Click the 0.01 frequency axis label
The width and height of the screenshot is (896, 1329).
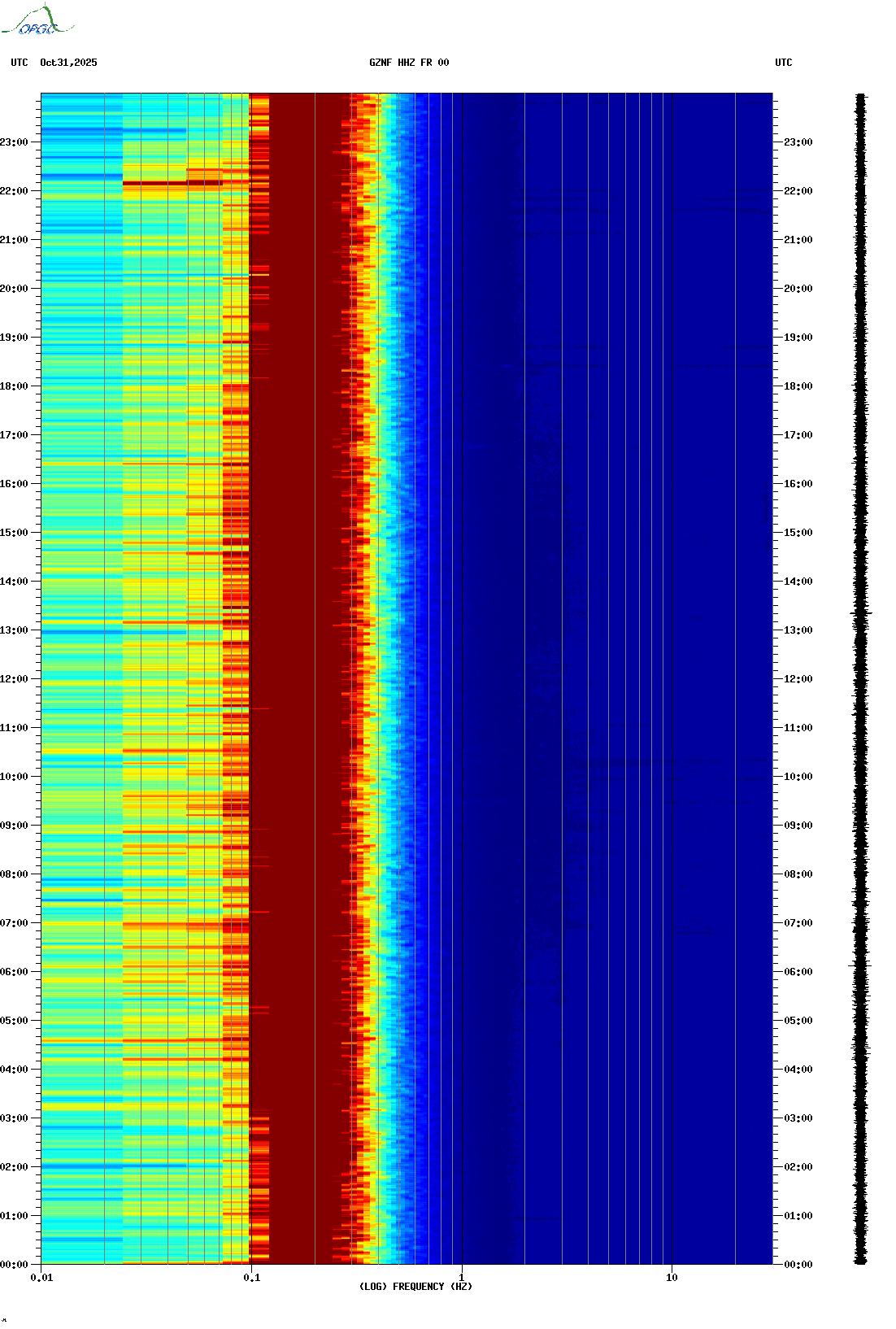click(x=41, y=1278)
